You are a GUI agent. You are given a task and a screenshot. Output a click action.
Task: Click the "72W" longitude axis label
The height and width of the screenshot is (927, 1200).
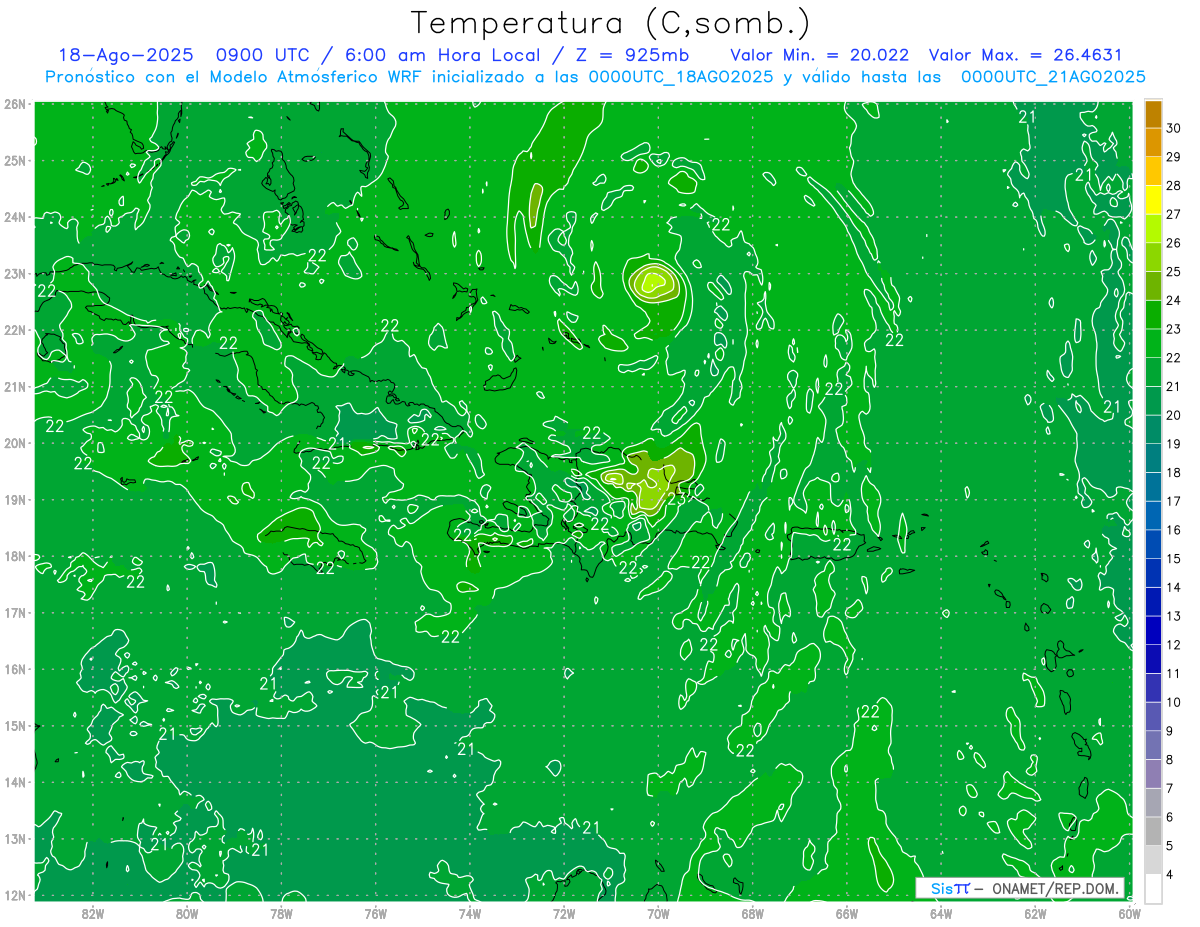point(564,913)
